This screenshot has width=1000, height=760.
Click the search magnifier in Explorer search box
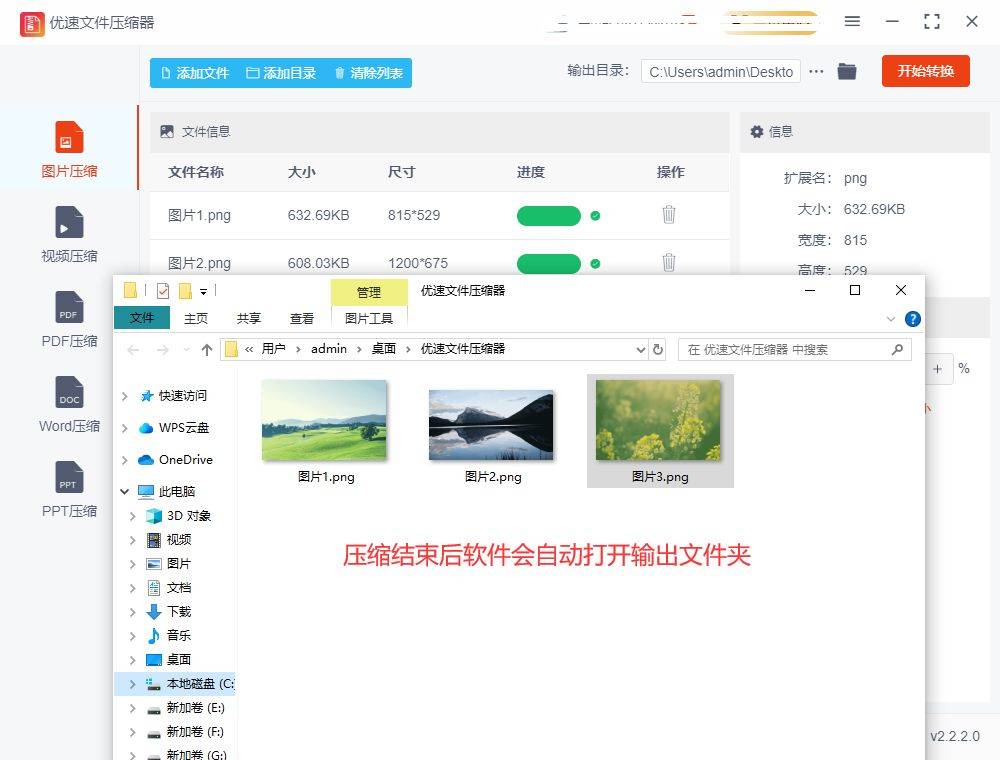coord(898,349)
